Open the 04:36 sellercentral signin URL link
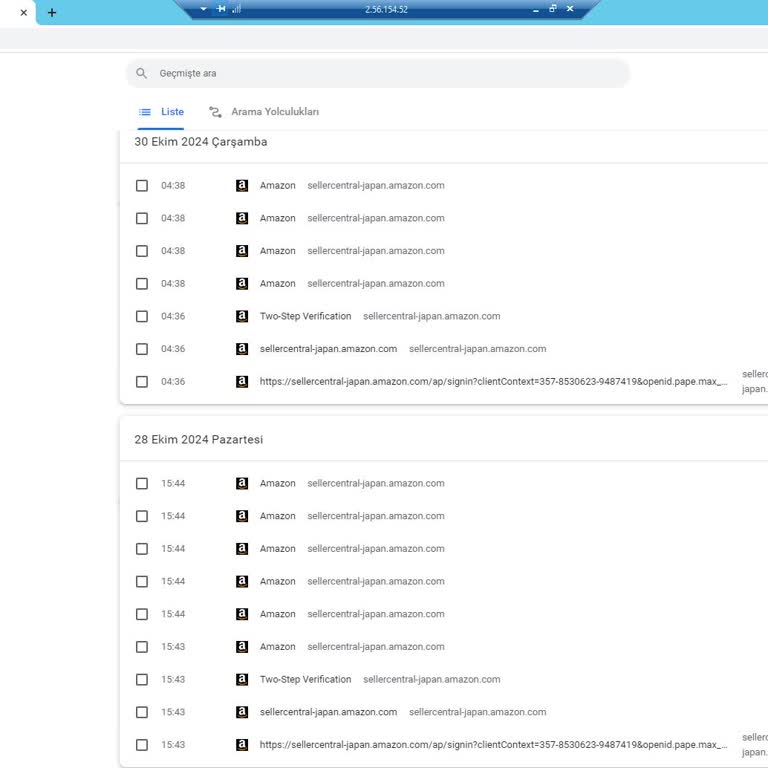 tap(493, 382)
